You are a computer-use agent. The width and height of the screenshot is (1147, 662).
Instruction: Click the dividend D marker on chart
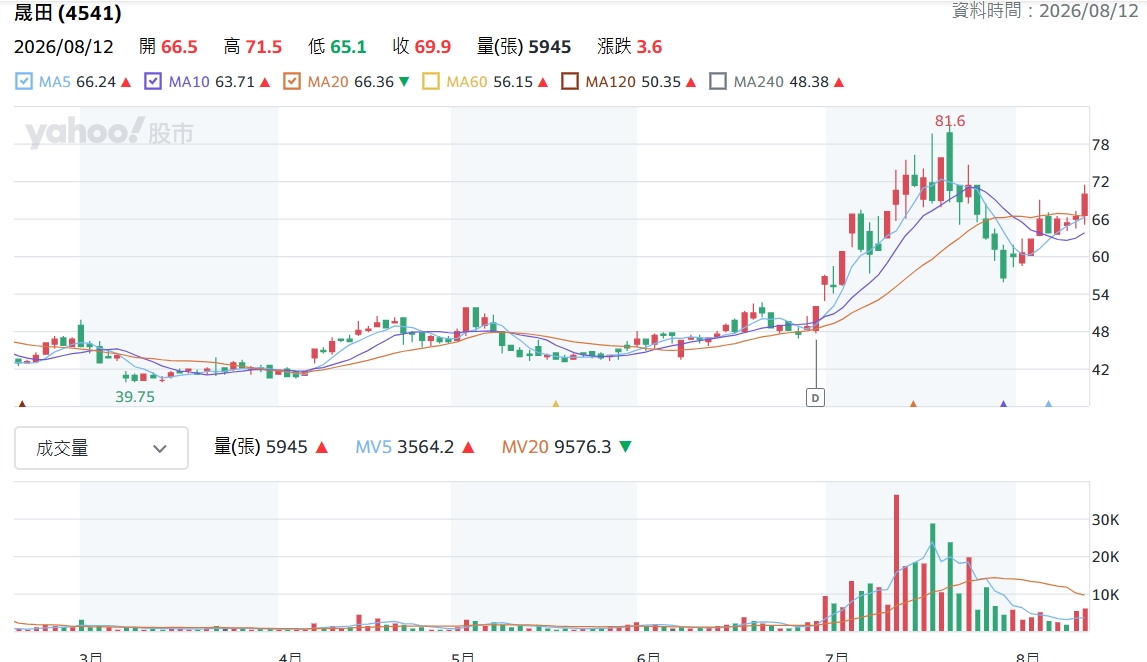815,397
